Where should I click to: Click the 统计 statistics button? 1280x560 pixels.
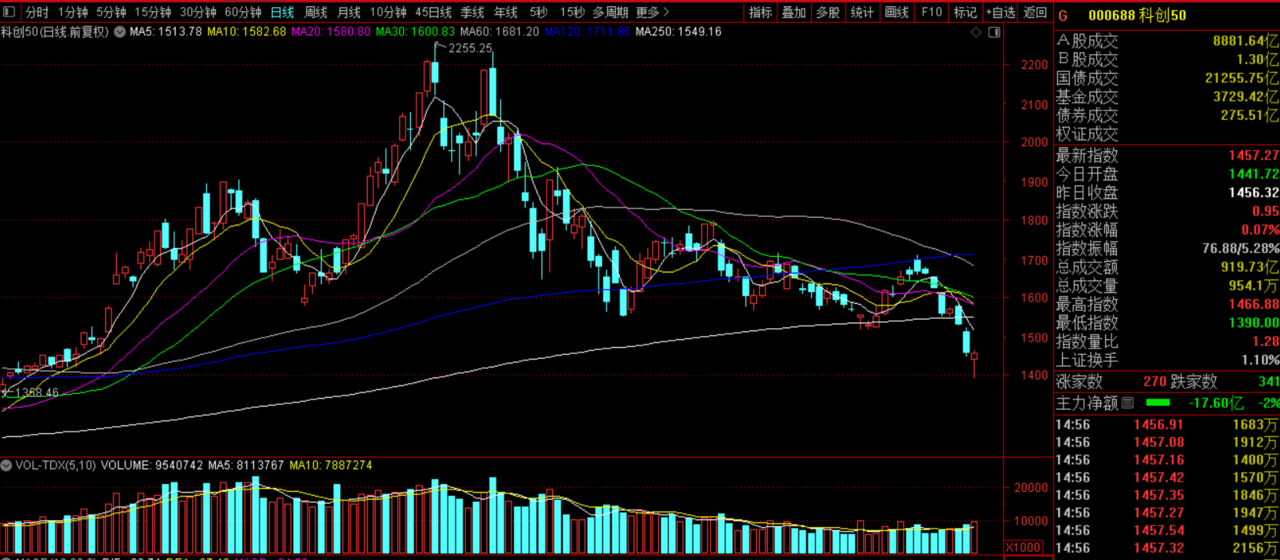coord(862,13)
